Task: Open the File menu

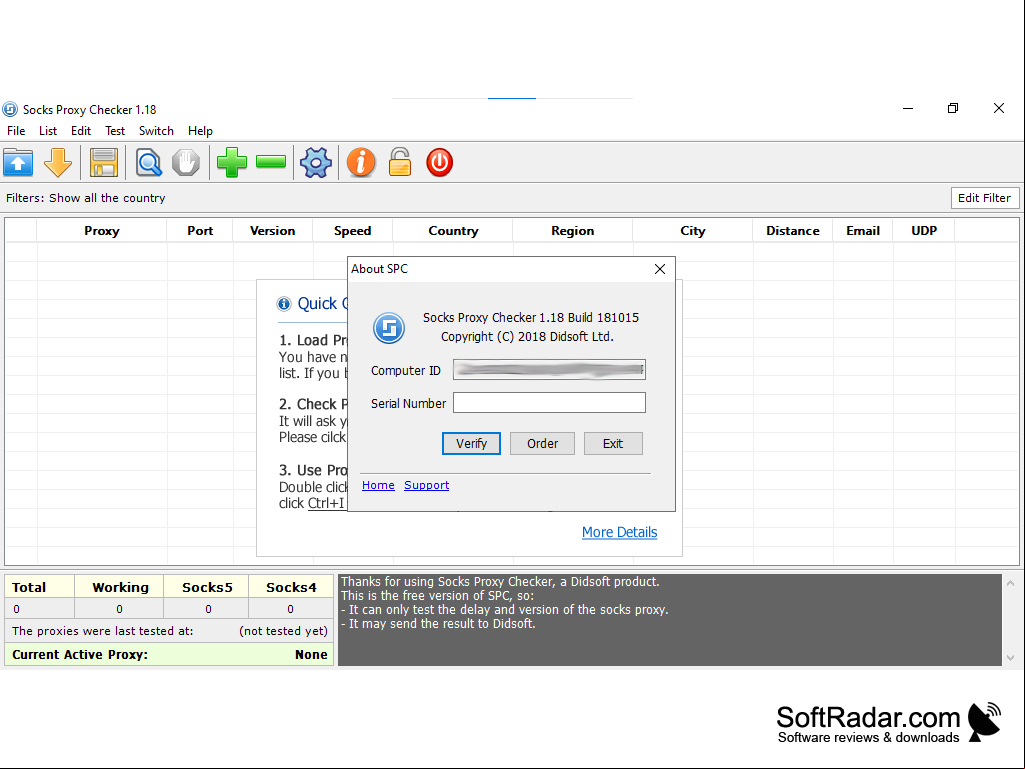Action: pos(16,131)
